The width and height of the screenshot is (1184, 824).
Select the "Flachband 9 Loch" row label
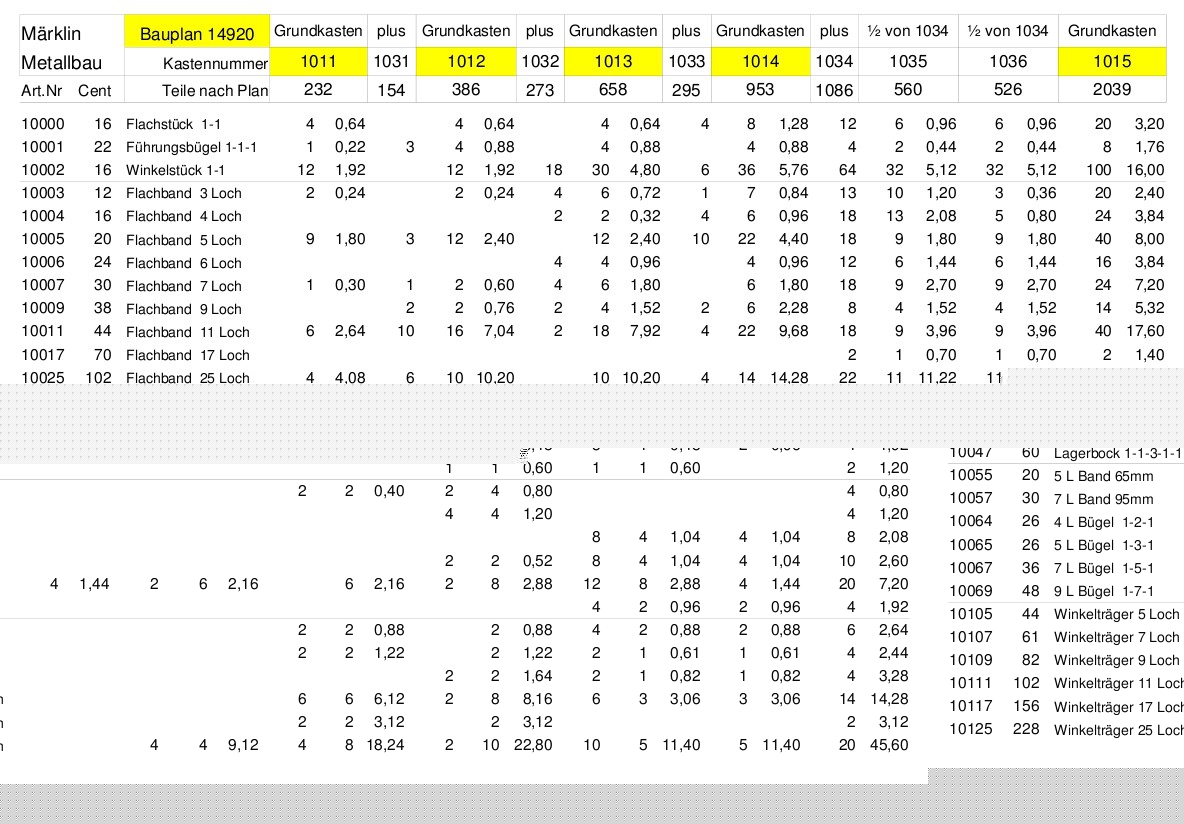(183, 309)
